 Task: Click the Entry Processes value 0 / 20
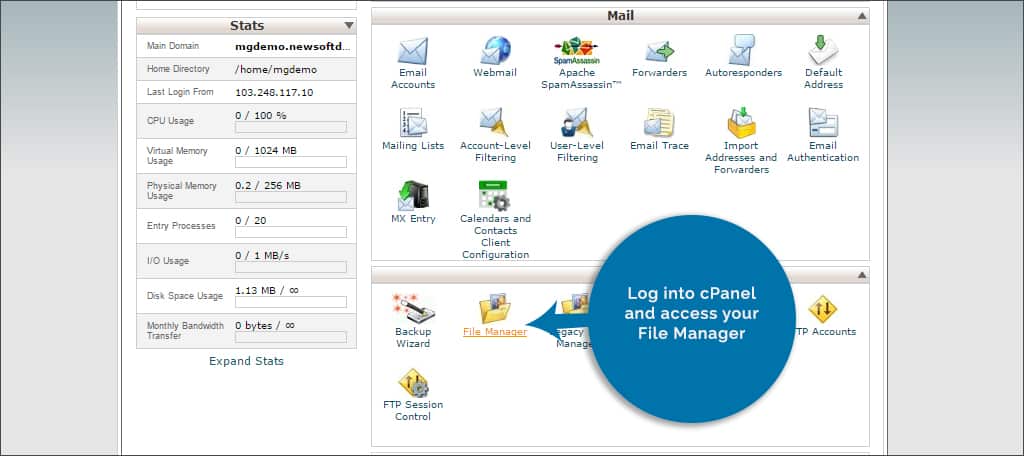tap(251, 220)
